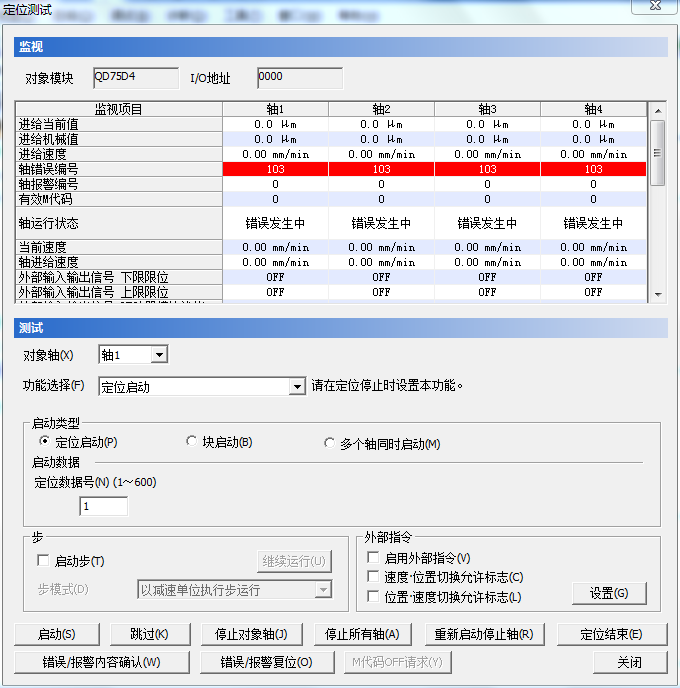Image resolution: width=680 pixels, height=688 pixels.
Task: Select the 定位启动(P) radio option
Action: pos(44,442)
